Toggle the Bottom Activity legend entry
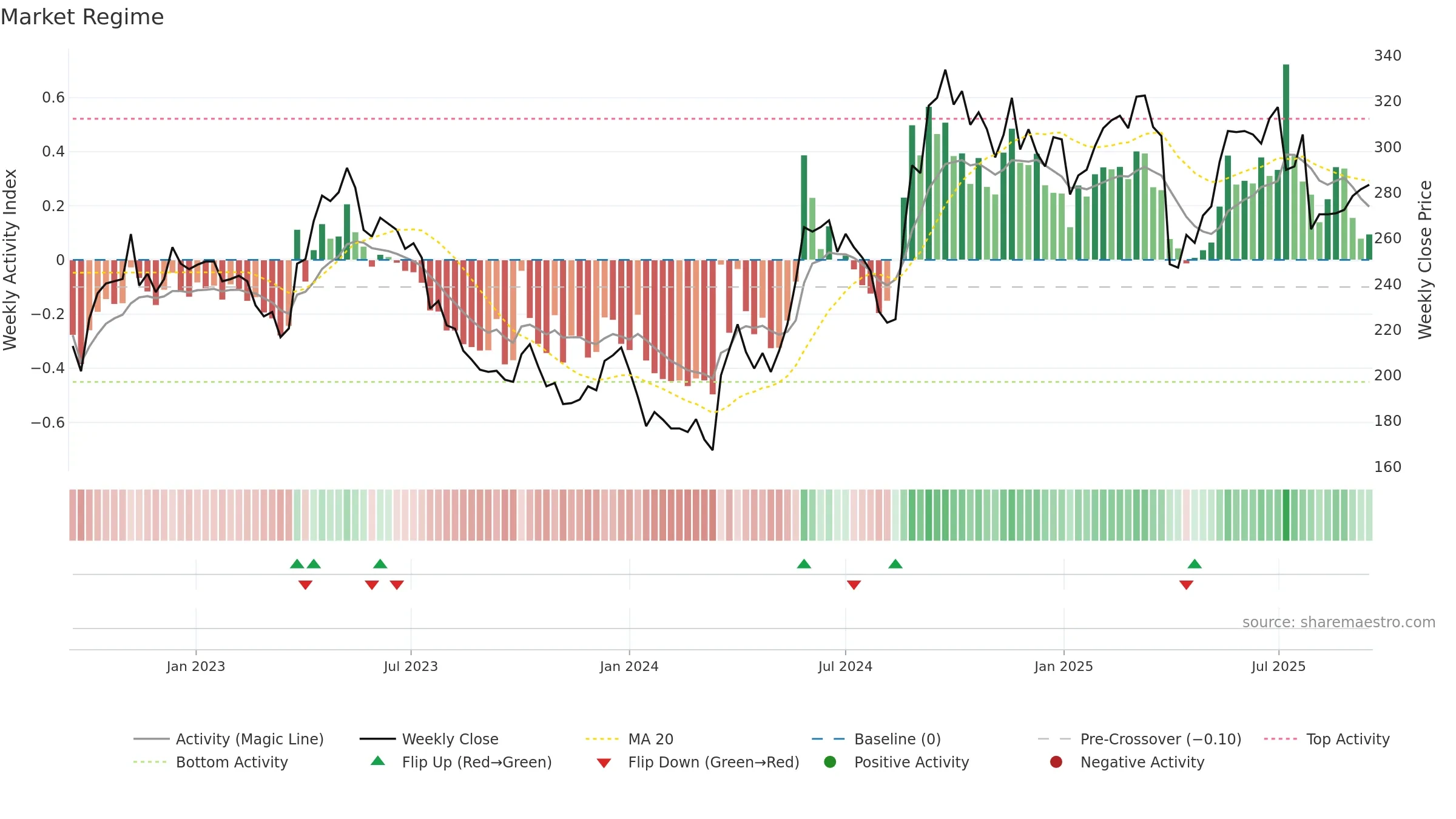Screen dimensions: 1456x819 point(211,762)
